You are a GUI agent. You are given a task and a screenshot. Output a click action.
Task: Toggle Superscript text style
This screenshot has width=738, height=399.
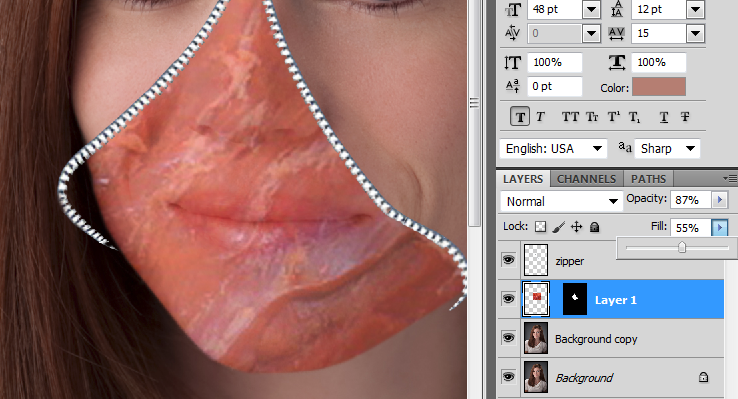click(x=614, y=117)
